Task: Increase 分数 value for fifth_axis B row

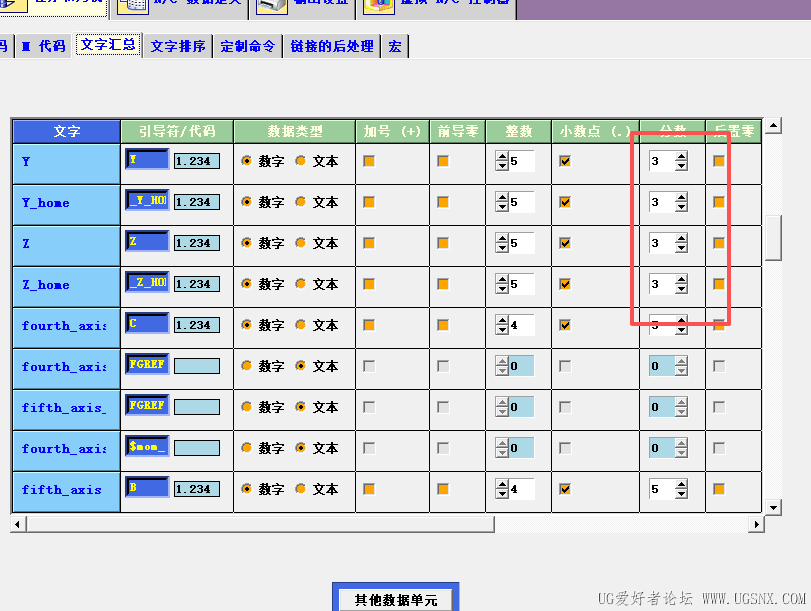Action: pos(681,483)
